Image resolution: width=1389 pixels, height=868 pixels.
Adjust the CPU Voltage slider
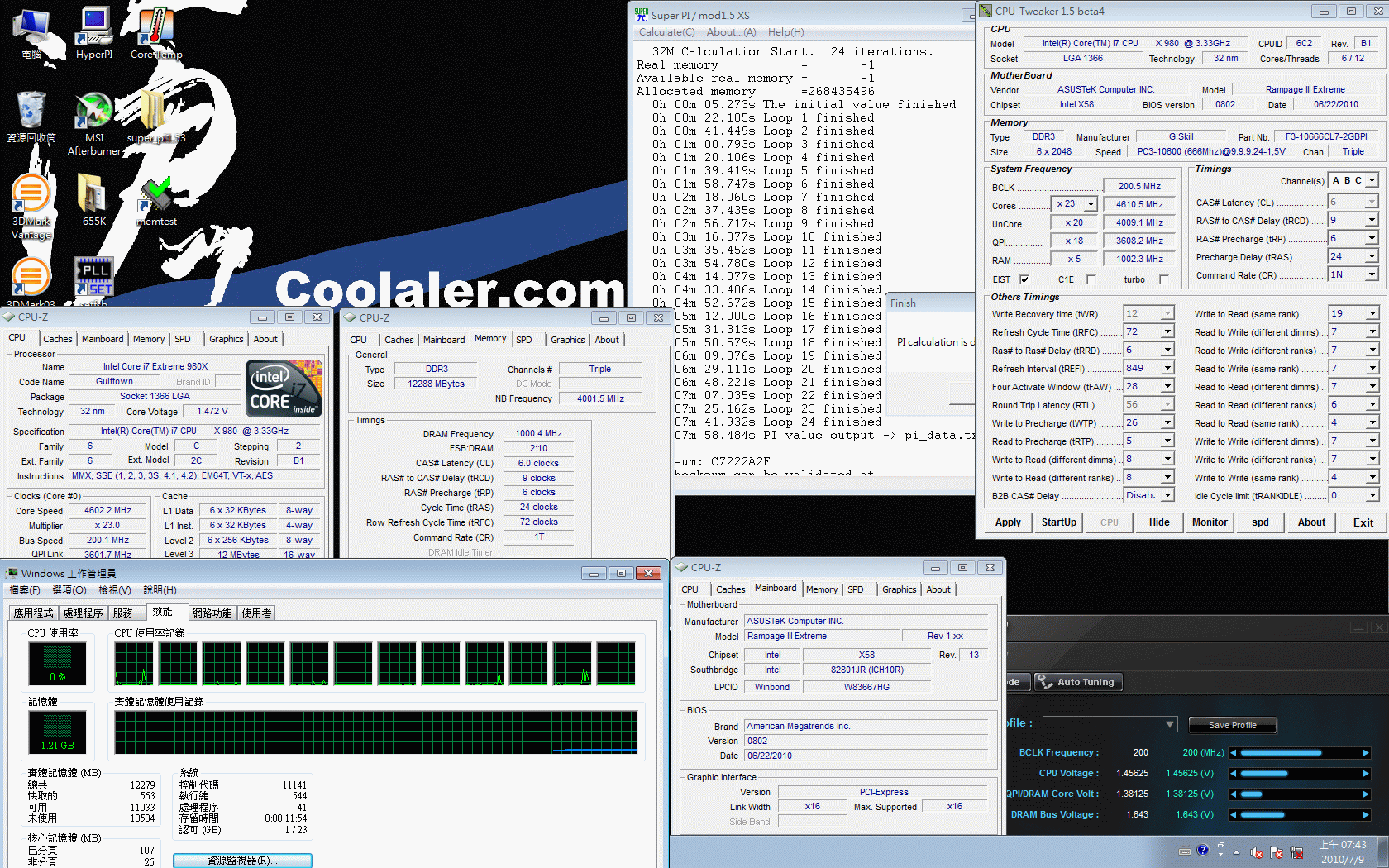click(1299, 774)
